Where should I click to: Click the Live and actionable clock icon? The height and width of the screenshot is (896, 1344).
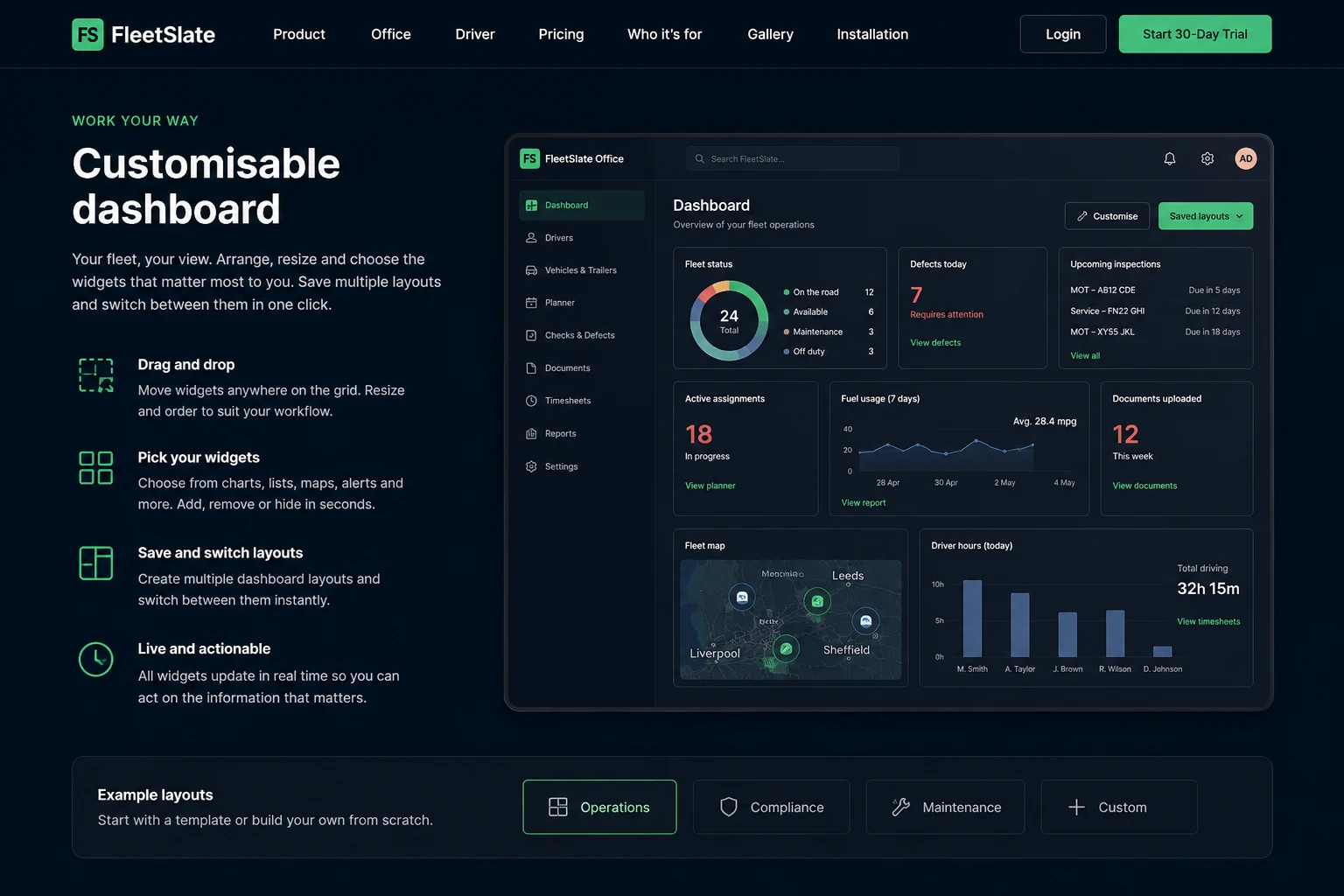click(x=96, y=659)
